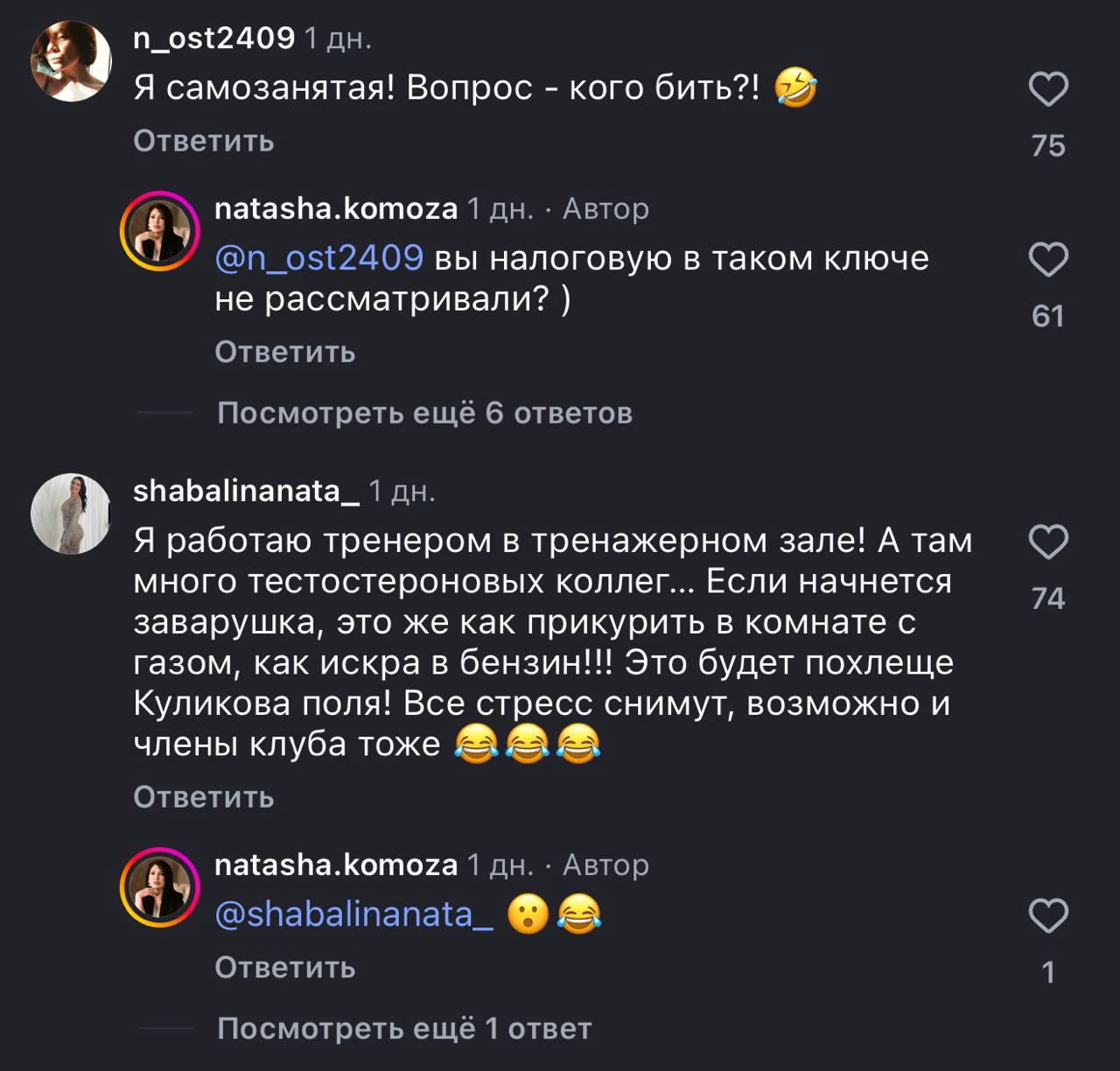Open natasha.komoza username in first reply

336,208
